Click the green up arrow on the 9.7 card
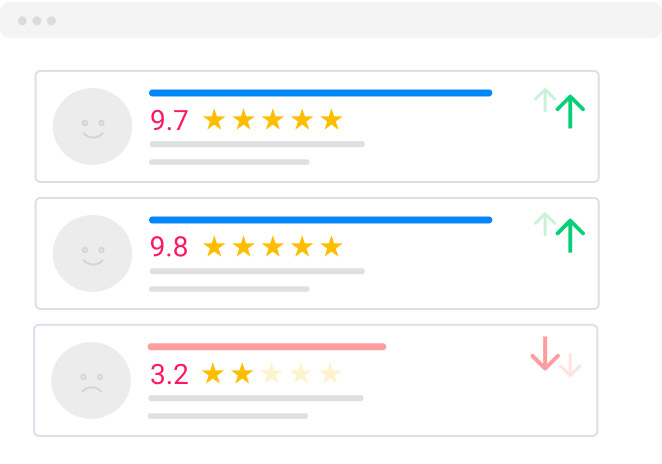Screen dimensions: 662x464 (x=570, y=112)
